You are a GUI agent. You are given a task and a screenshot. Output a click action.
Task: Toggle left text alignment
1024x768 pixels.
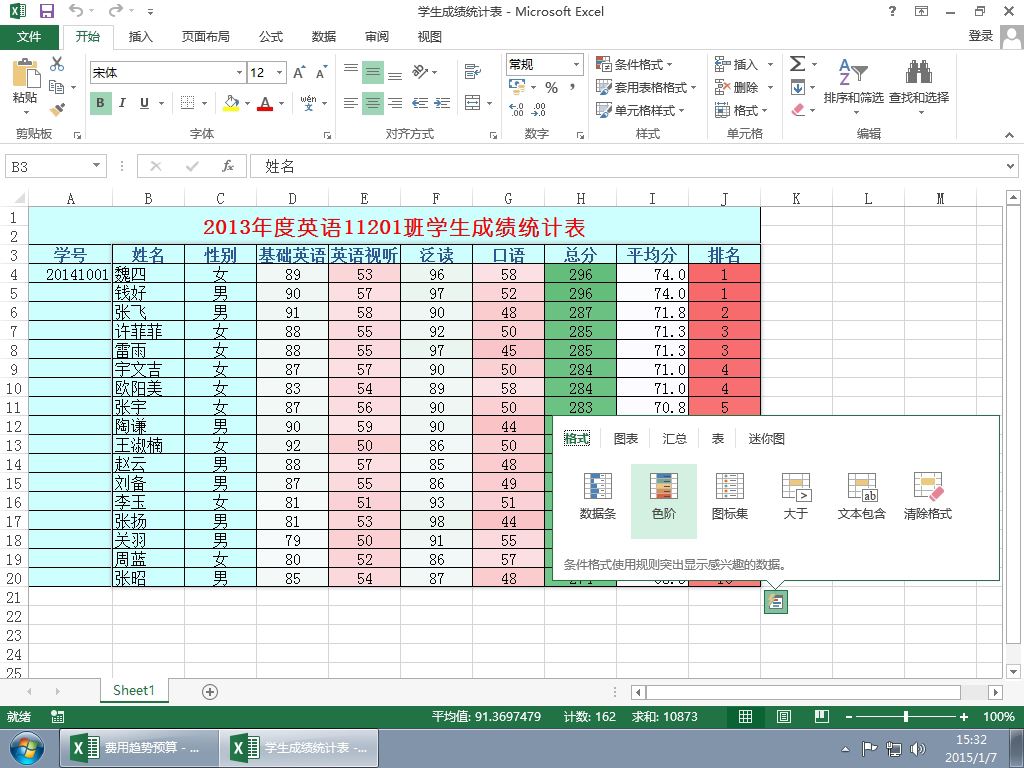tap(351, 103)
